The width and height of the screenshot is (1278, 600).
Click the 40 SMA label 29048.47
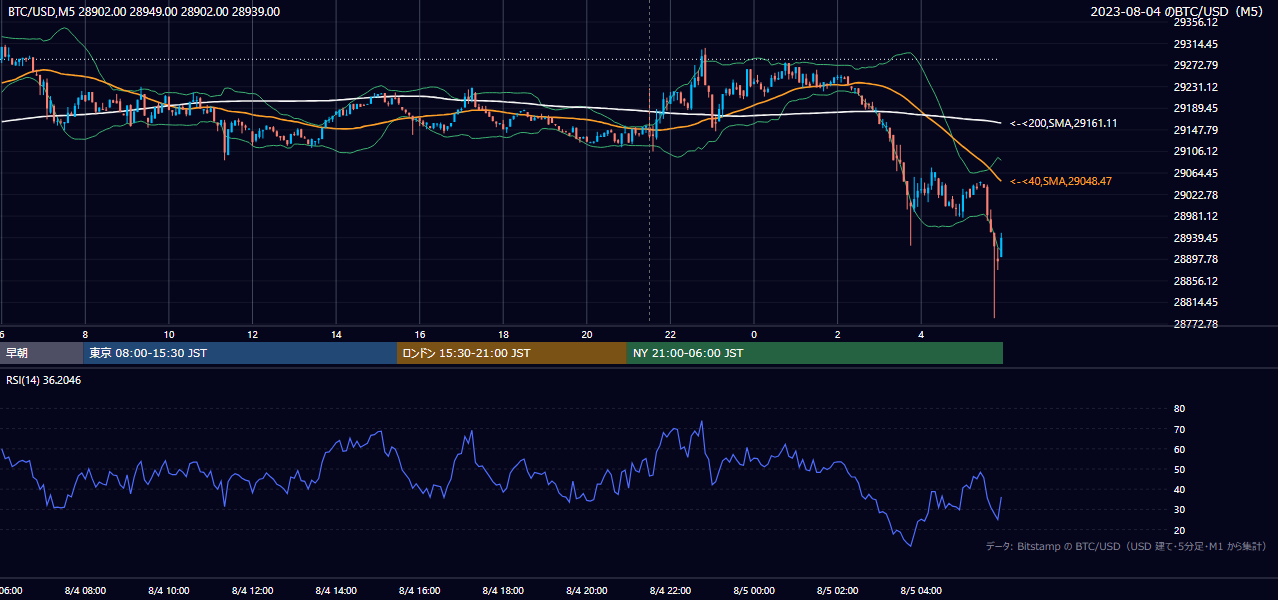[1061, 181]
